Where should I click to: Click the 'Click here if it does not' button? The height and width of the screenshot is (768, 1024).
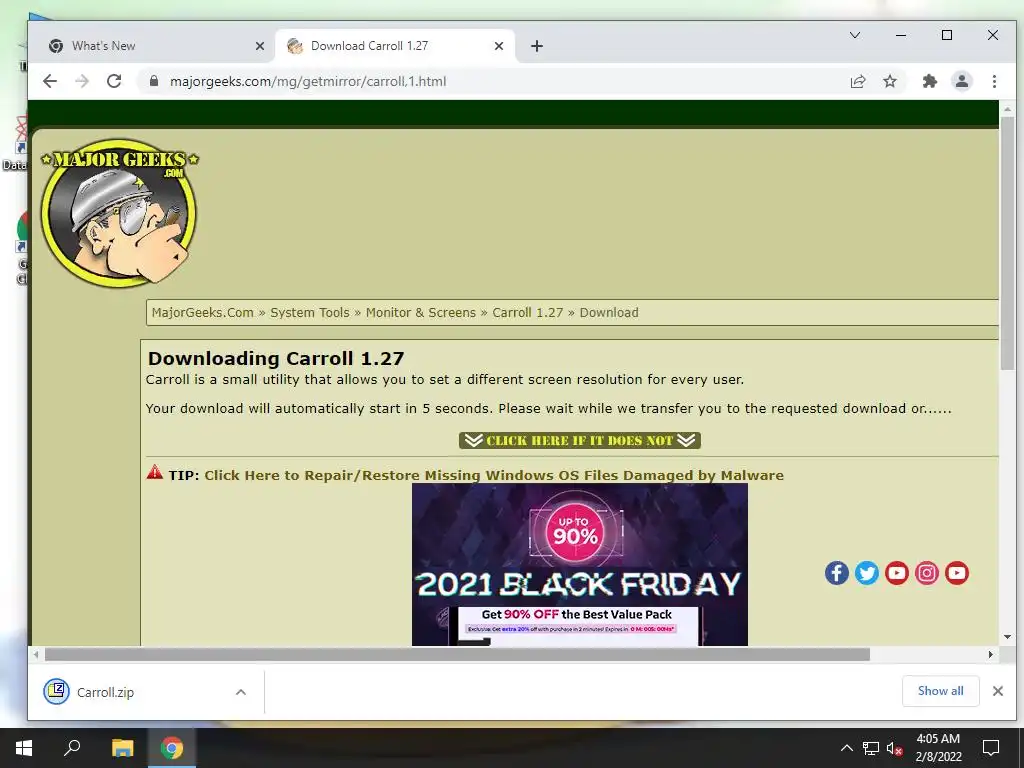coord(580,441)
